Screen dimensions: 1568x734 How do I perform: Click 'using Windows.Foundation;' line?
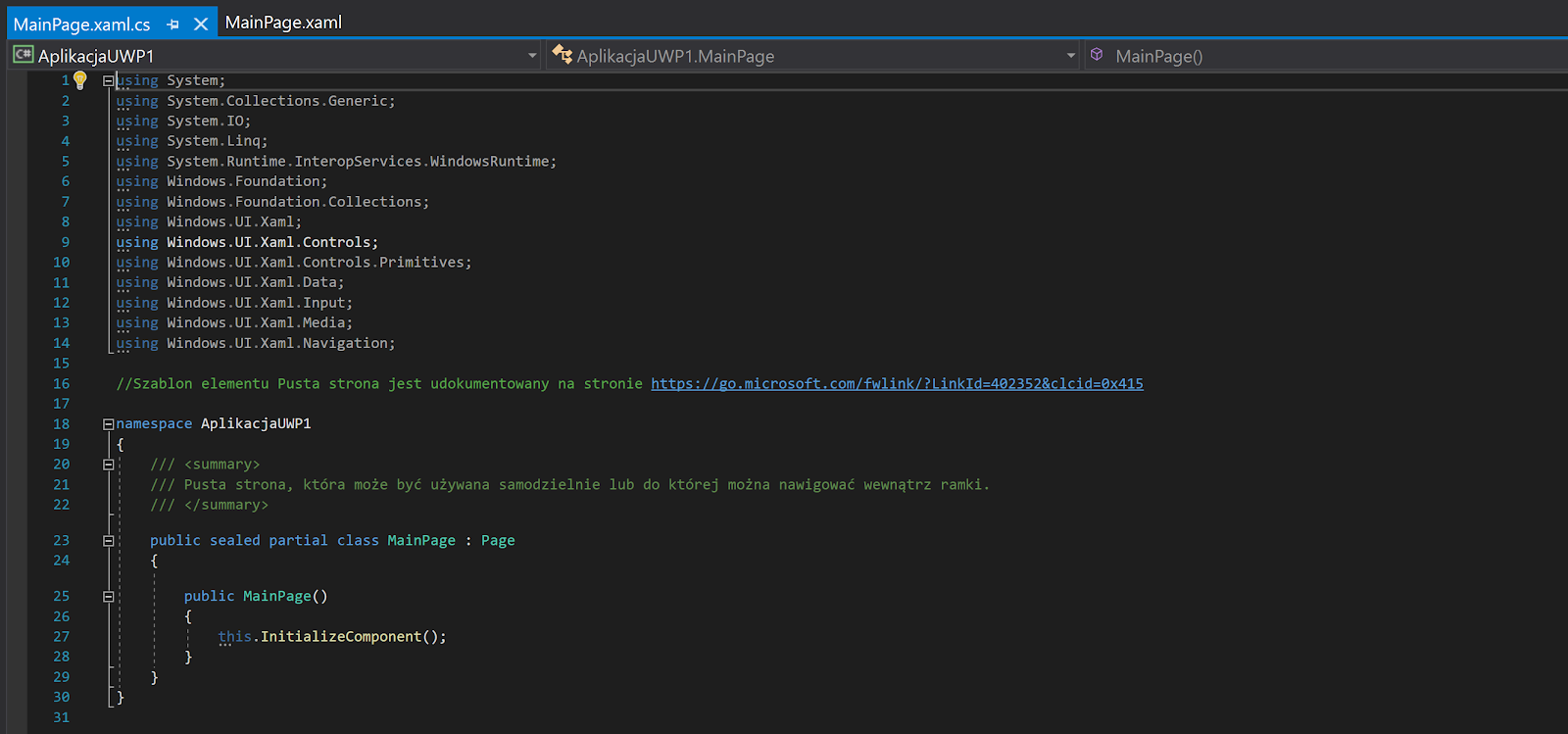tap(221, 181)
